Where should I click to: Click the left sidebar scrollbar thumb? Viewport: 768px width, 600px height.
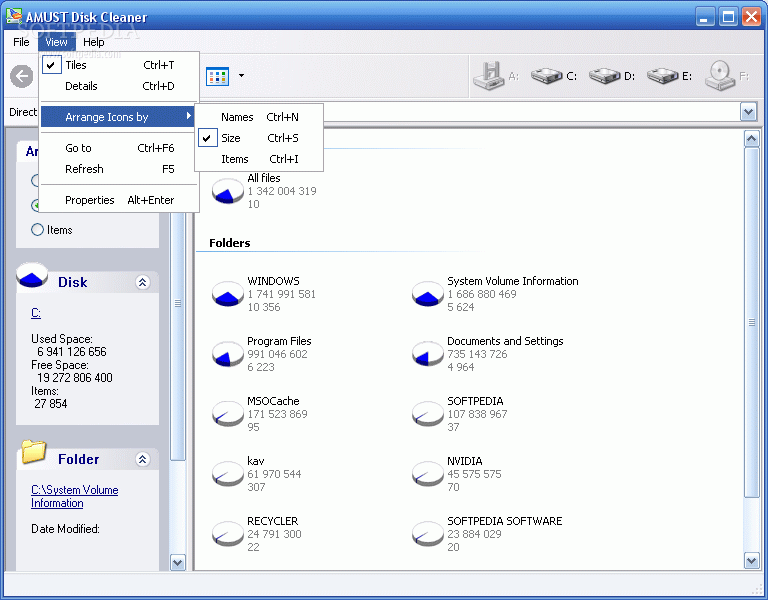[x=178, y=304]
